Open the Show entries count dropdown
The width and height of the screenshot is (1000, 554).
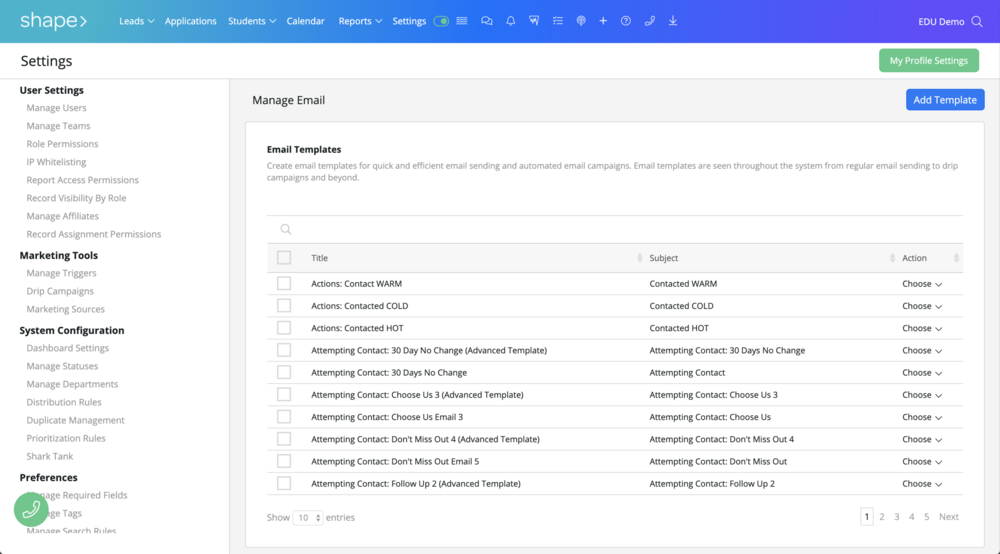pyautogui.click(x=308, y=518)
